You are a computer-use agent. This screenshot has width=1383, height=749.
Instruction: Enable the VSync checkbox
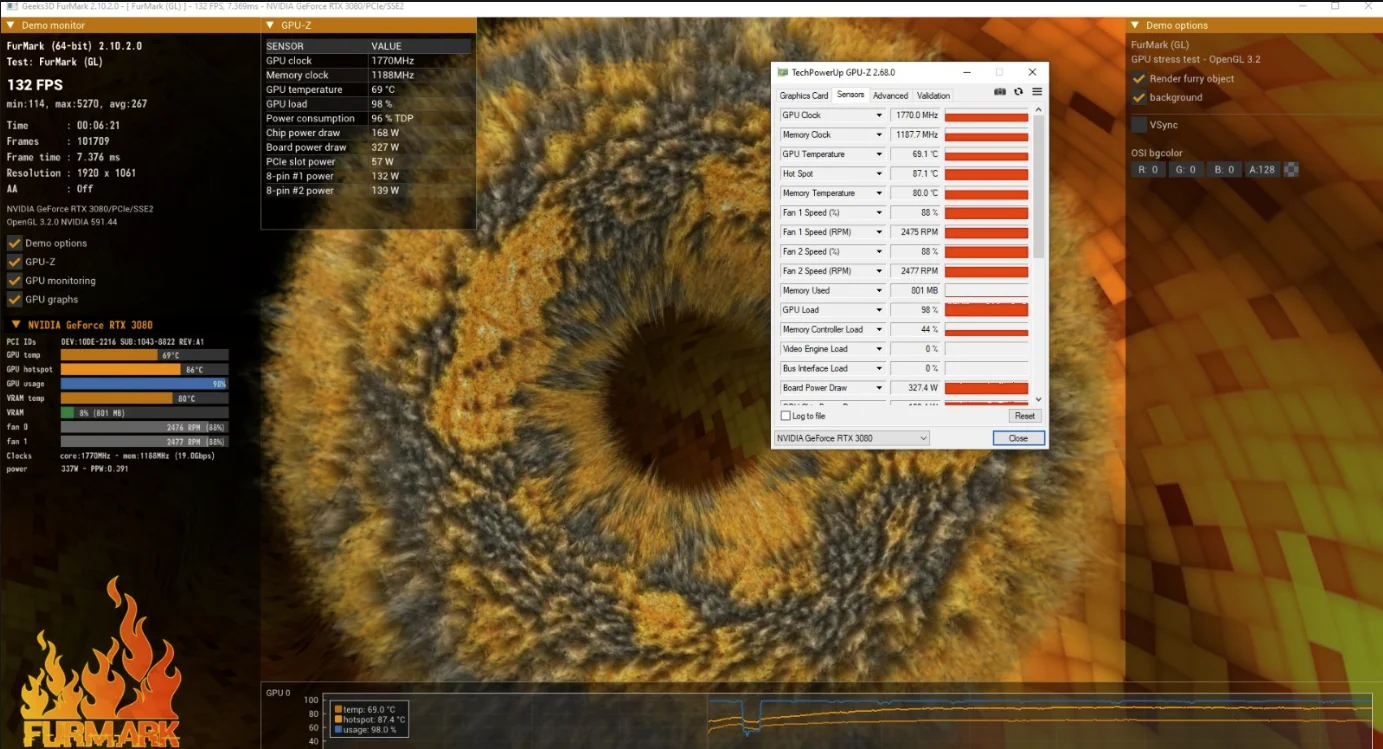[1138, 124]
